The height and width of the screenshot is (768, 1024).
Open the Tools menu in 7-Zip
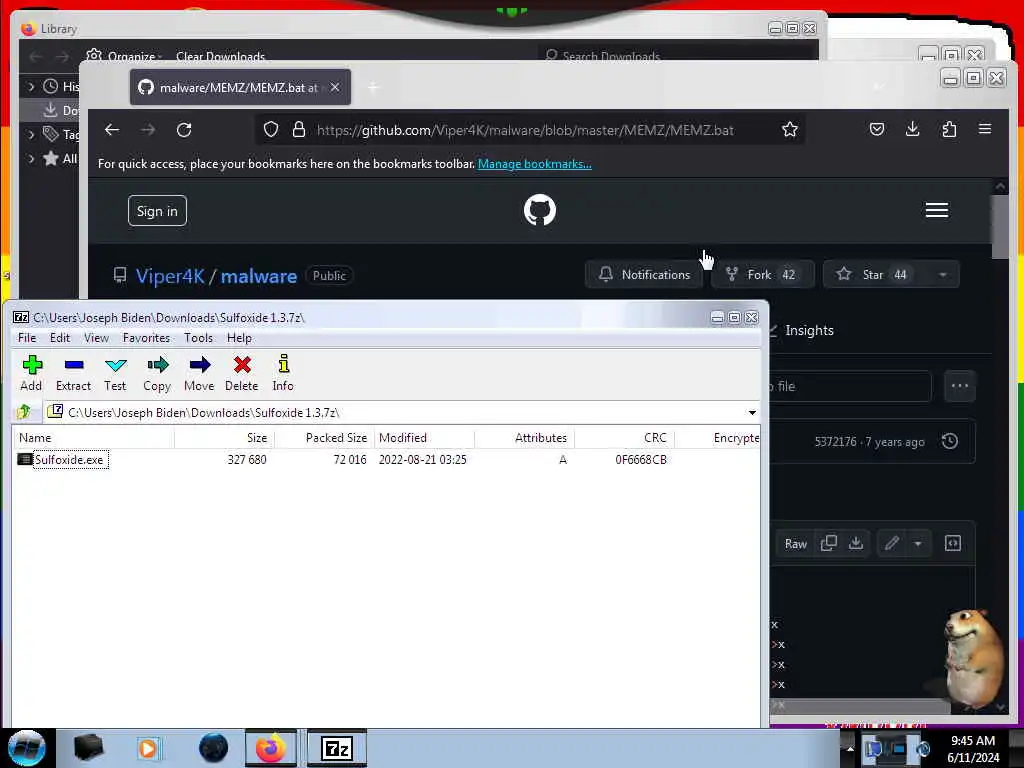click(x=198, y=338)
